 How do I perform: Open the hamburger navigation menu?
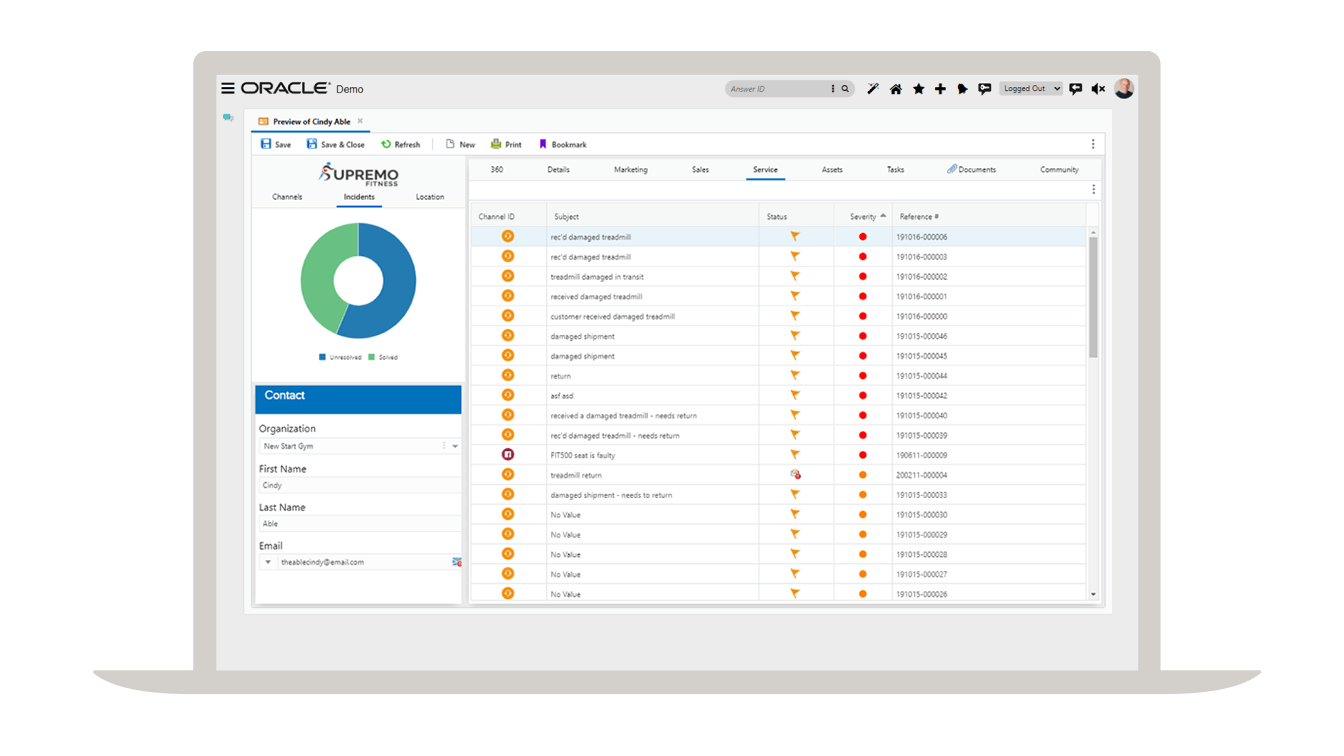coord(228,88)
